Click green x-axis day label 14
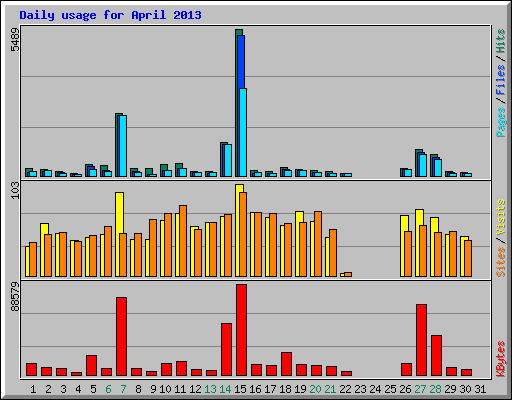The image size is (512, 400). pos(225,389)
